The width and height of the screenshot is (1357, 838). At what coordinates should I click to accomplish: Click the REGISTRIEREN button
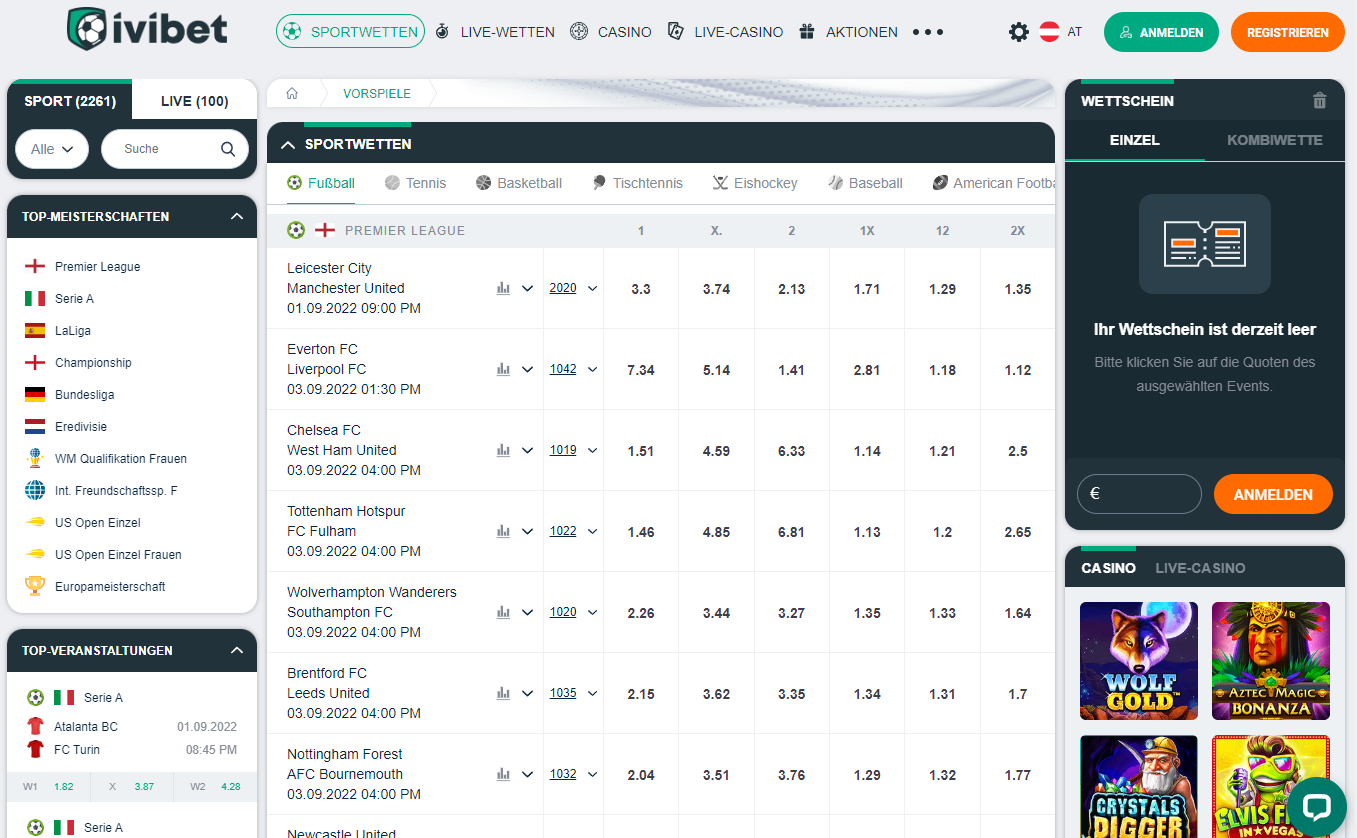click(1287, 31)
